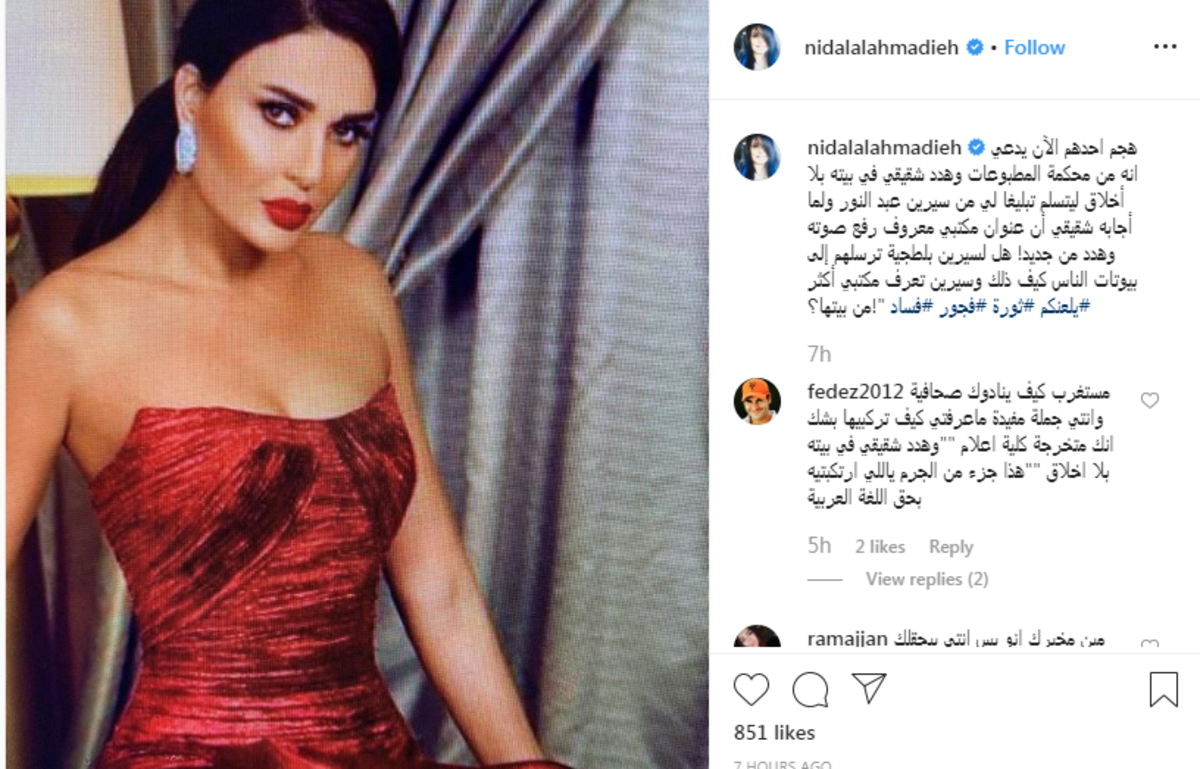The image size is (1200, 769).
Task: View 851 likes list
Action: [x=774, y=732]
